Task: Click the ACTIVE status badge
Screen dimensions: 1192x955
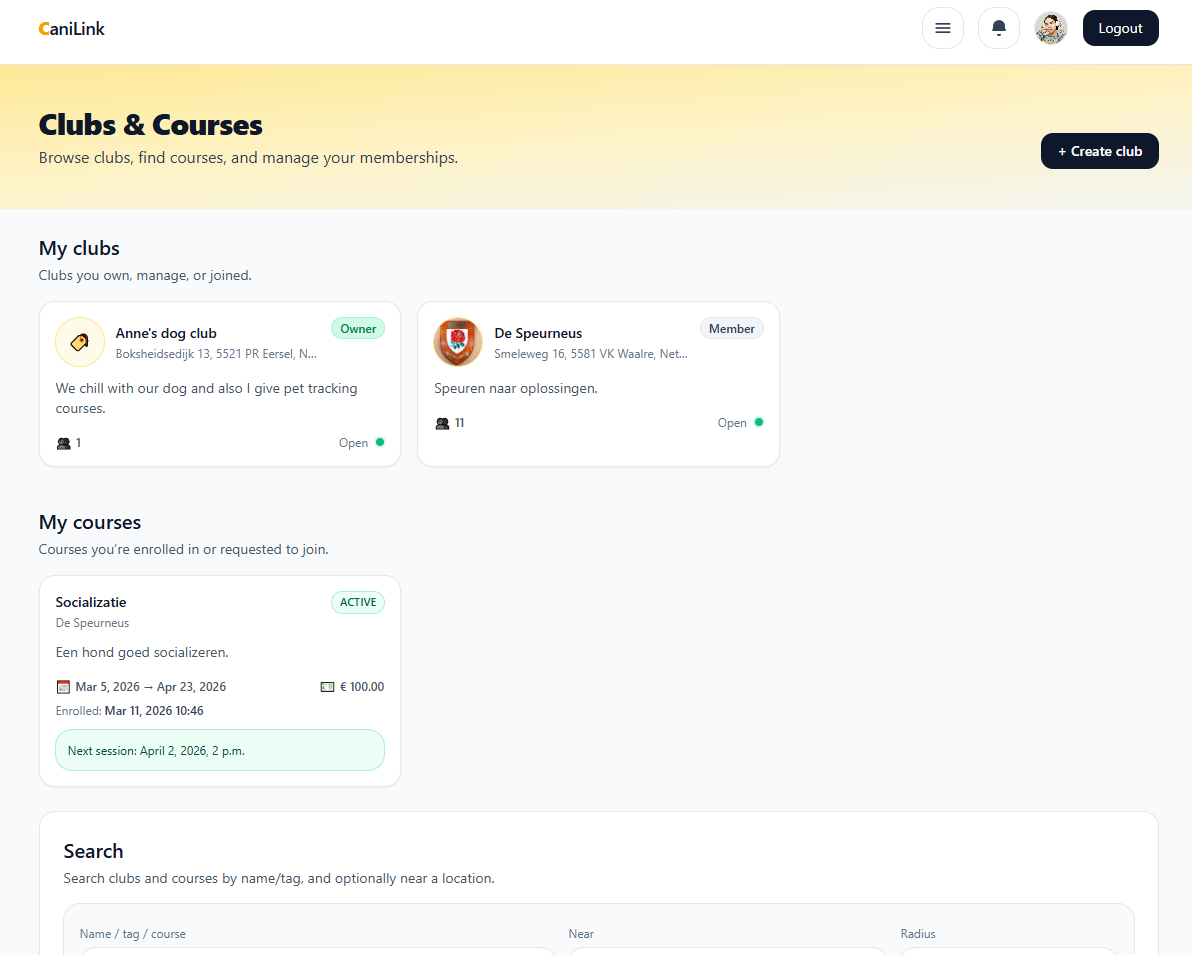Action: pos(358,602)
